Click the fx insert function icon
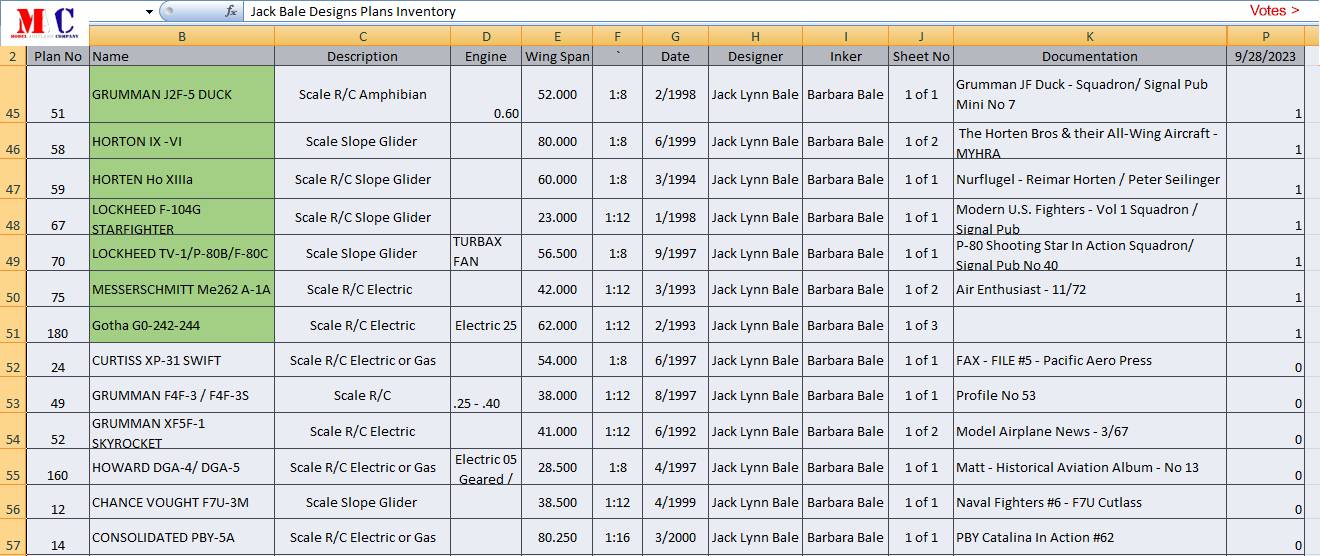Viewport: 1320px width, 556px height. coord(230,11)
